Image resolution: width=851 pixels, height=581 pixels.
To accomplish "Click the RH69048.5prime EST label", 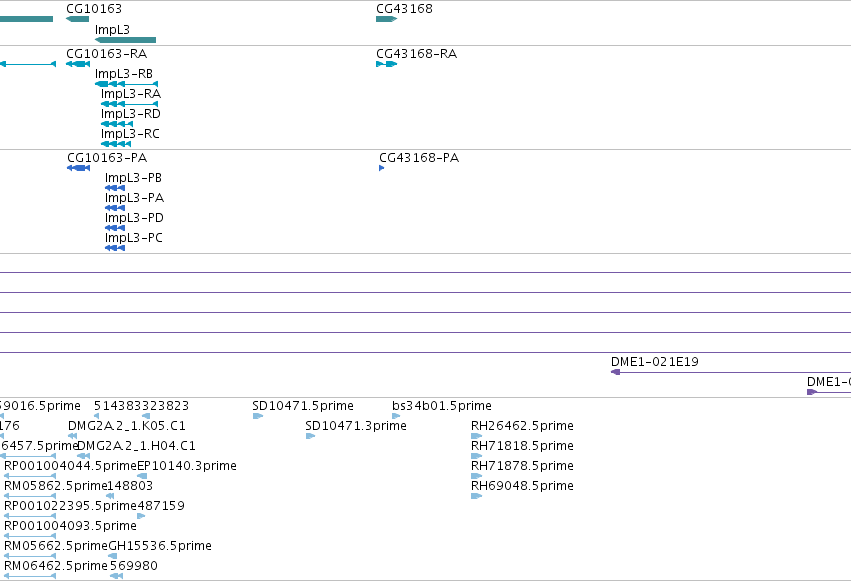I will [522, 486].
